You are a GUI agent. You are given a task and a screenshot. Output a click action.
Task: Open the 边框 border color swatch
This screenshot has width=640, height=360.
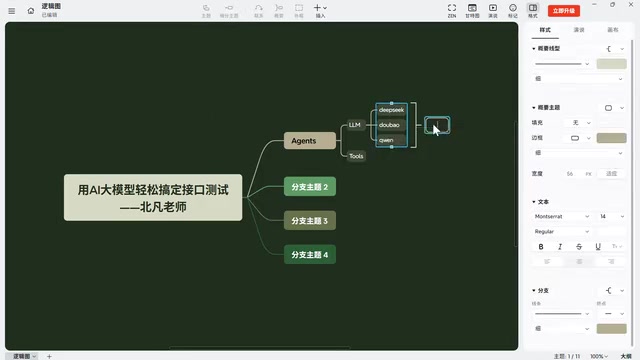(x=611, y=138)
